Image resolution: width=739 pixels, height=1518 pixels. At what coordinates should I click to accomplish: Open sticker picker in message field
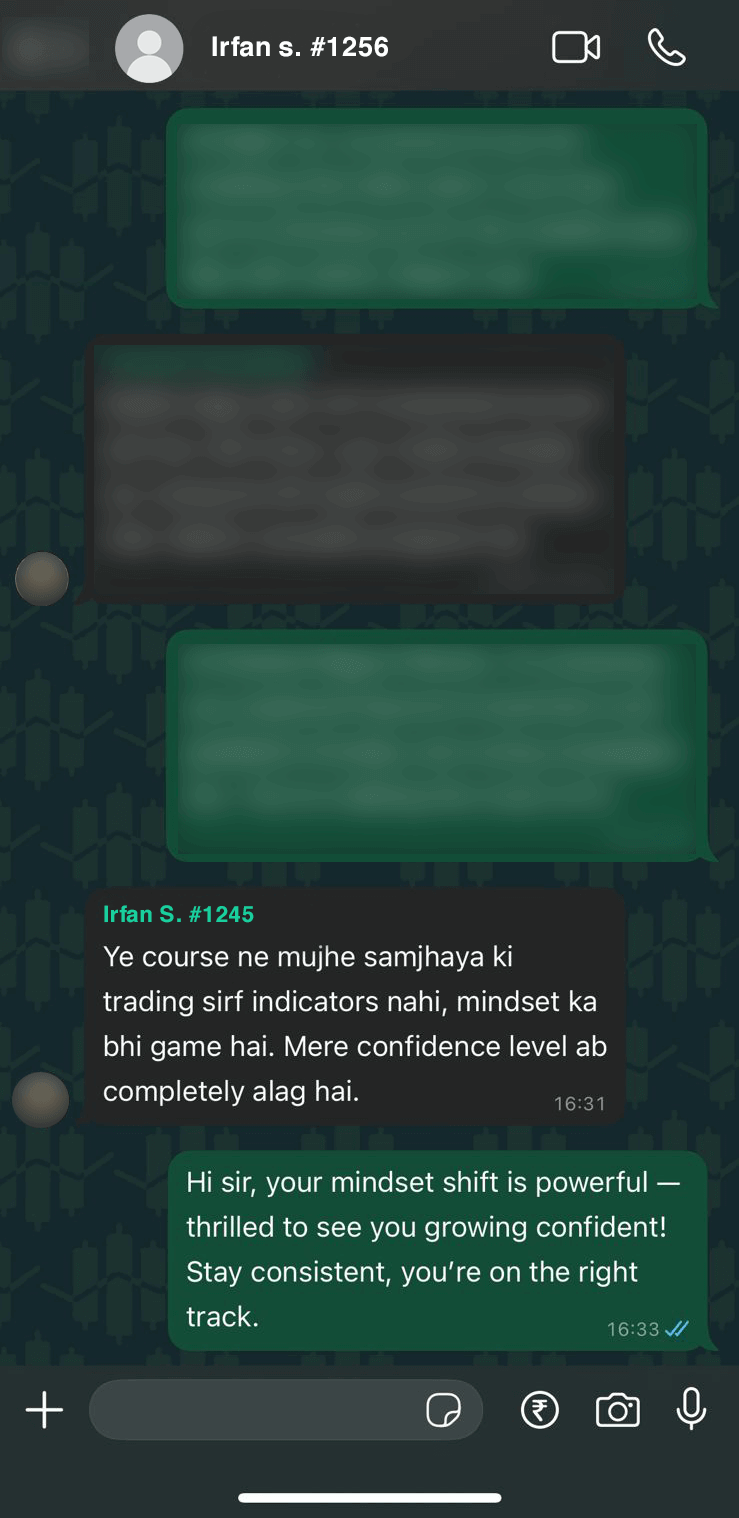point(443,1411)
